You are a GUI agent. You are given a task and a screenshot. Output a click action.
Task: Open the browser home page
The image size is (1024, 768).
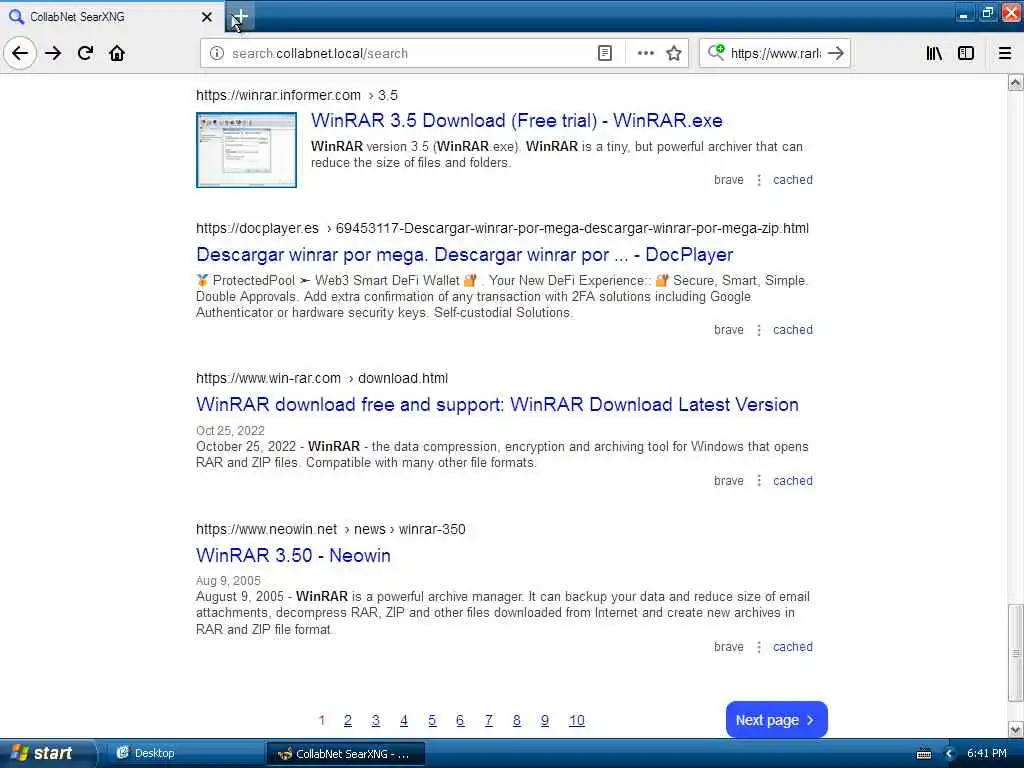click(117, 53)
